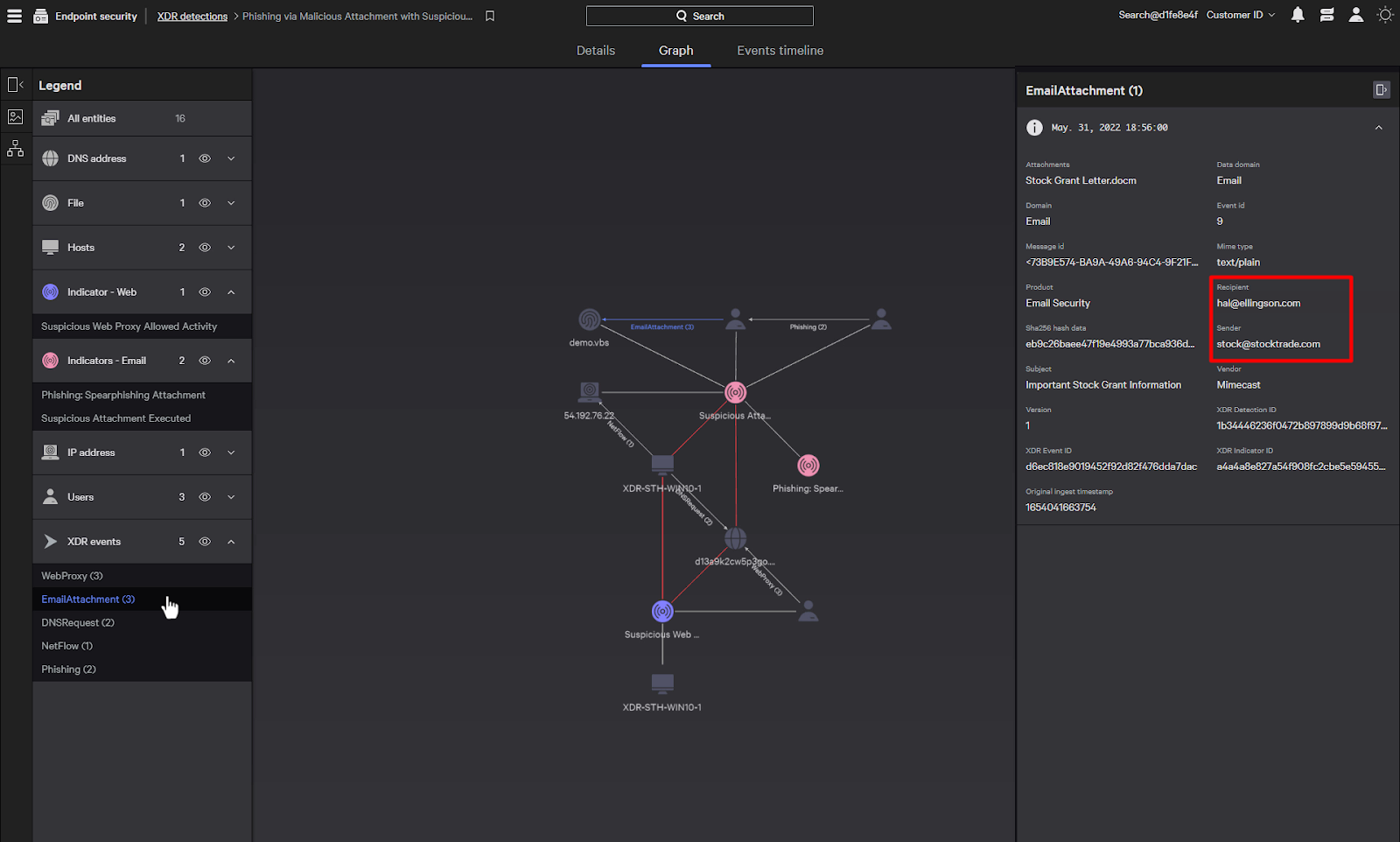1400x842 pixels.
Task: Collapse the May 31 event details section
Action: [x=1378, y=128]
